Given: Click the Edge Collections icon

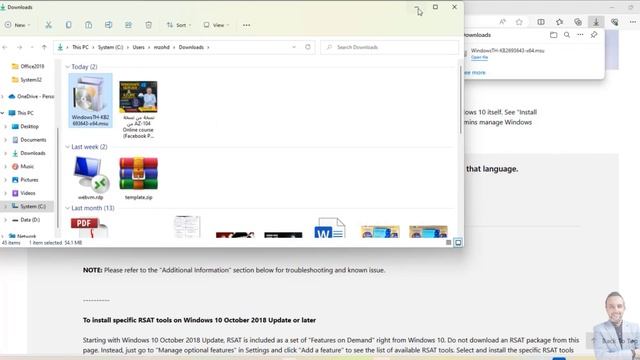Looking at the screenshot, I should 578,22.
